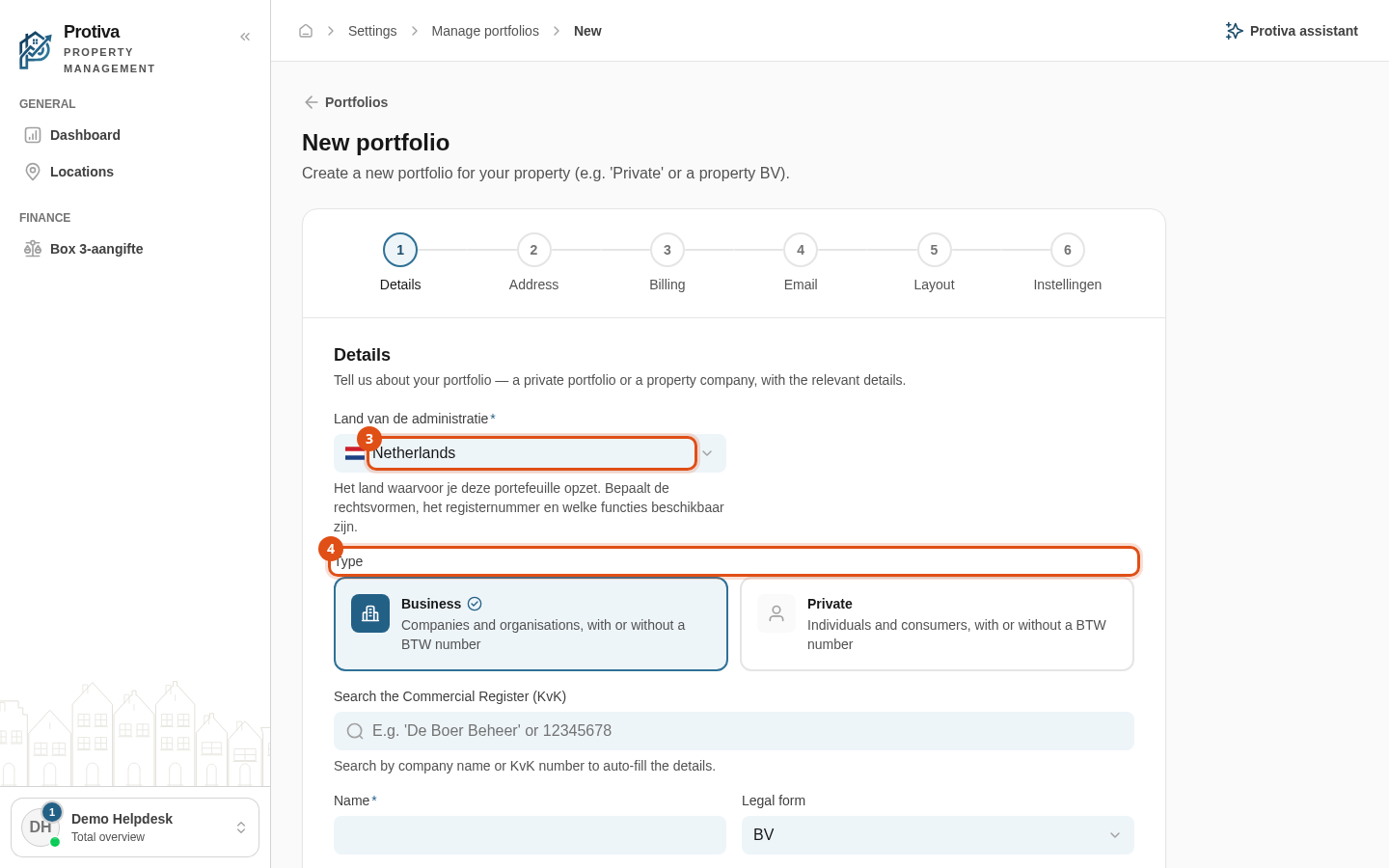
Task: Open the country dropdown chevron
Action: [x=707, y=453]
